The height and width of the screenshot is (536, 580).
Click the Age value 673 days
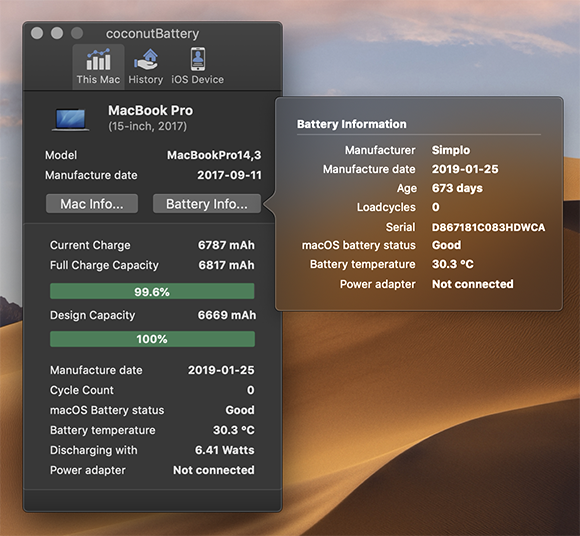point(457,188)
